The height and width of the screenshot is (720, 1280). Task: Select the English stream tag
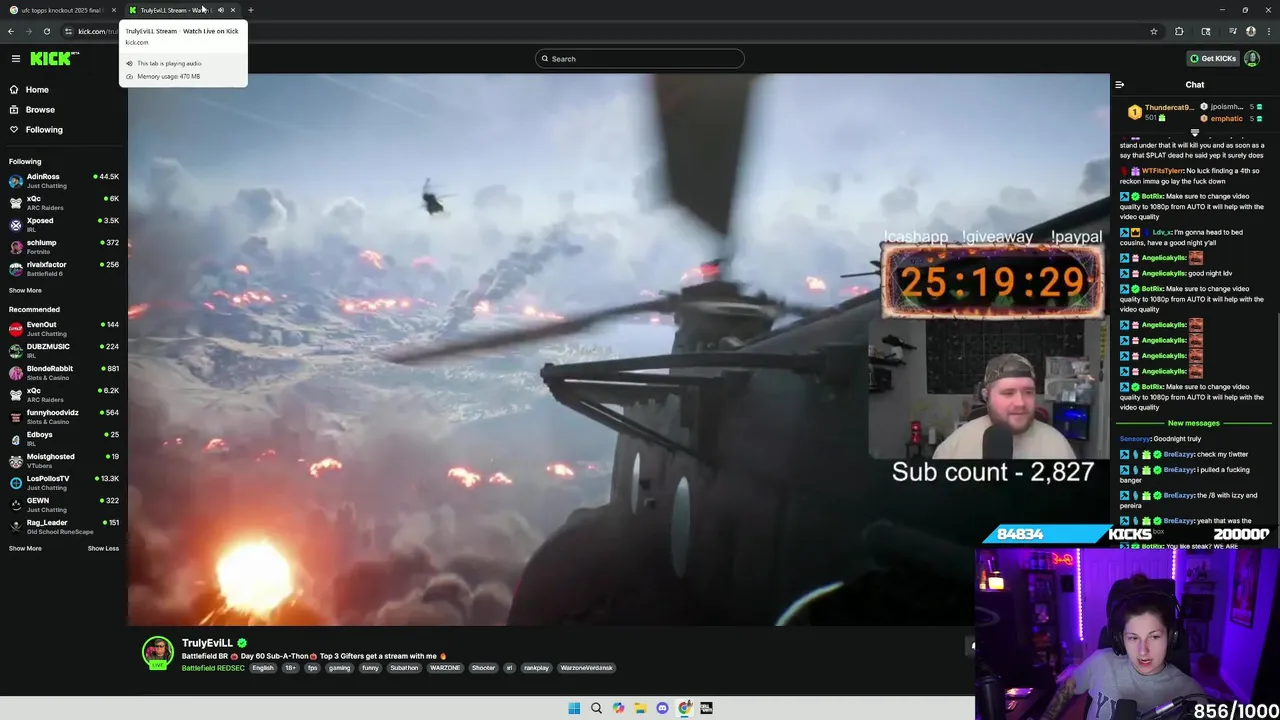[x=263, y=668]
